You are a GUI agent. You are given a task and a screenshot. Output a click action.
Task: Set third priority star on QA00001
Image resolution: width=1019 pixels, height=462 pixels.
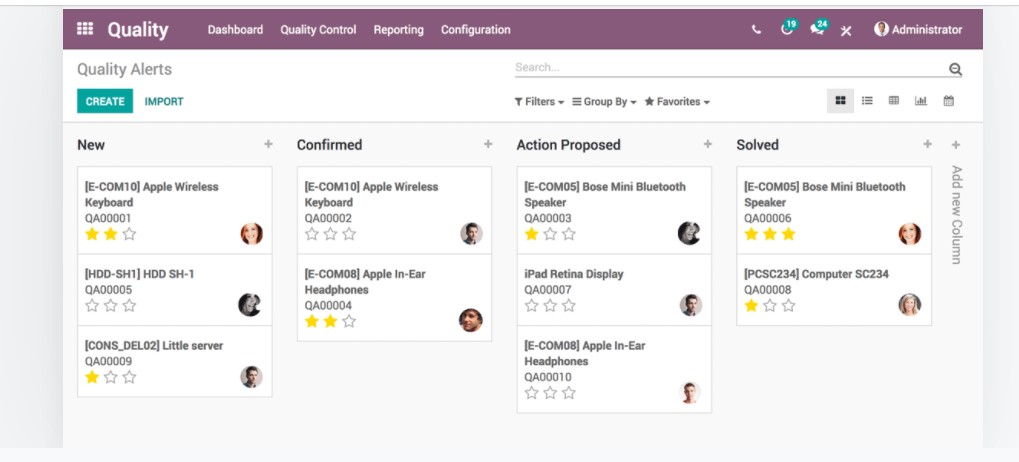click(129, 234)
